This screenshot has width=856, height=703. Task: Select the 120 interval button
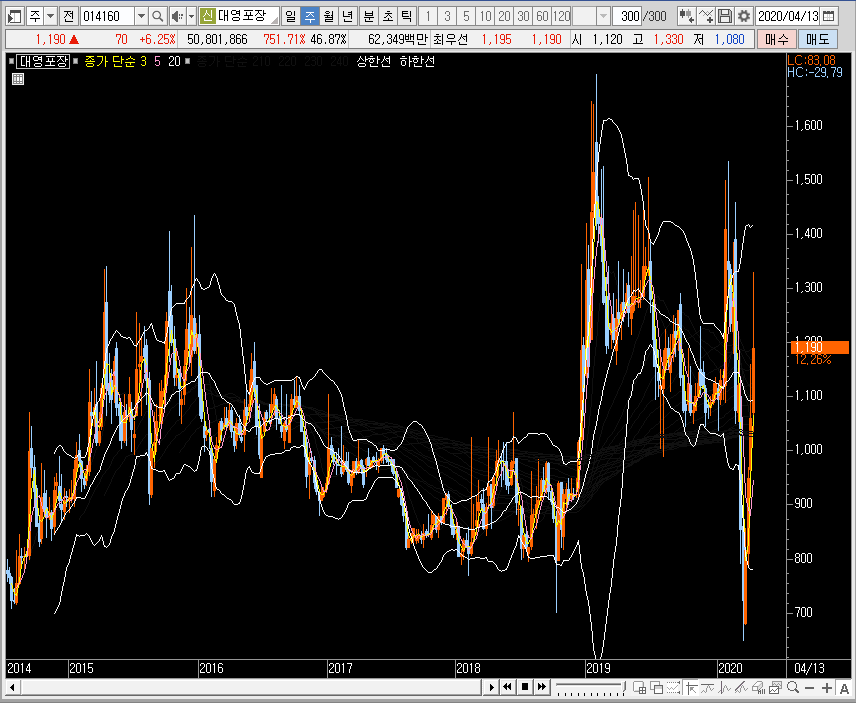click(x=561, y=16)
